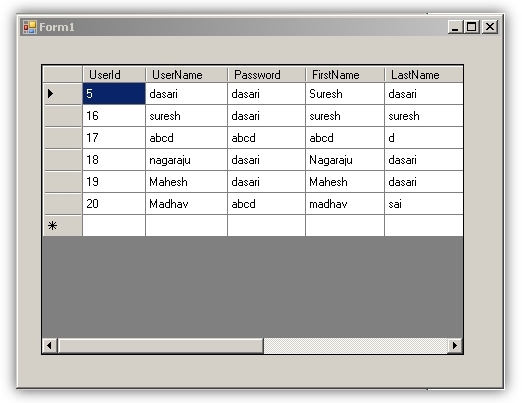Select Password cell 'abcd' in row 20
This screenshot has width=522, height=403.
[267, 204]
